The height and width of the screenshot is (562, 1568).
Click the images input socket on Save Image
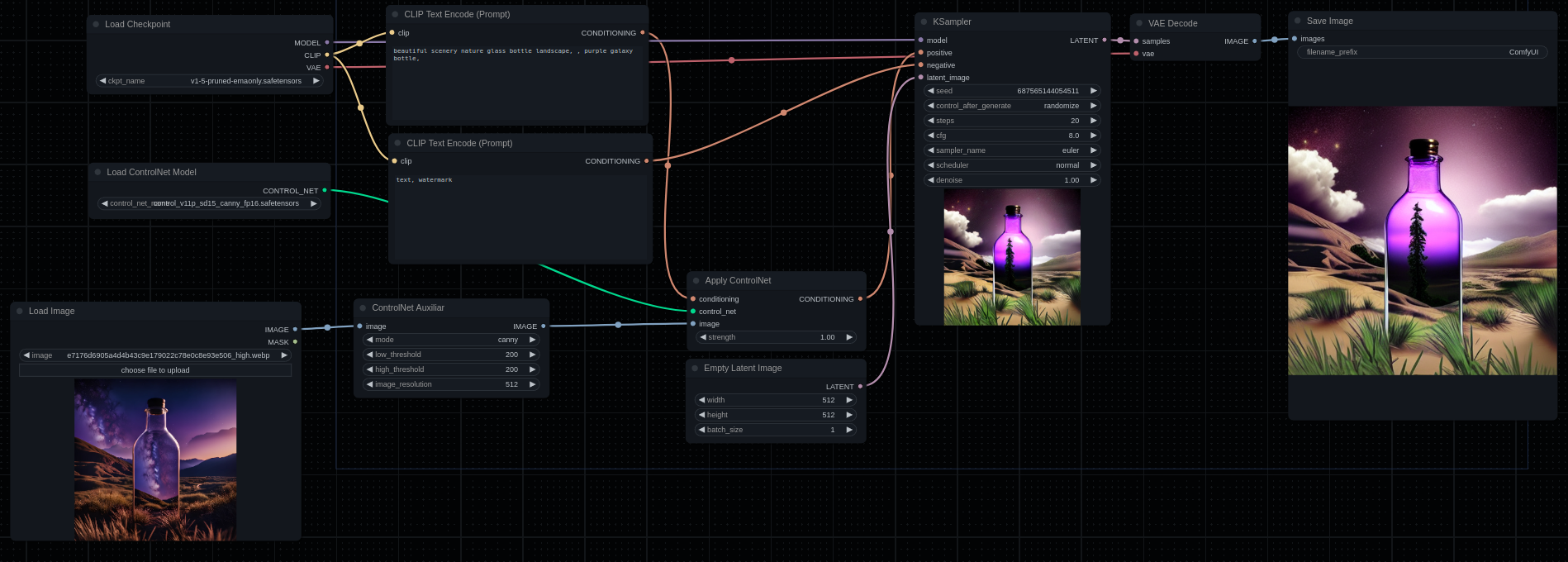[1295, 39]
